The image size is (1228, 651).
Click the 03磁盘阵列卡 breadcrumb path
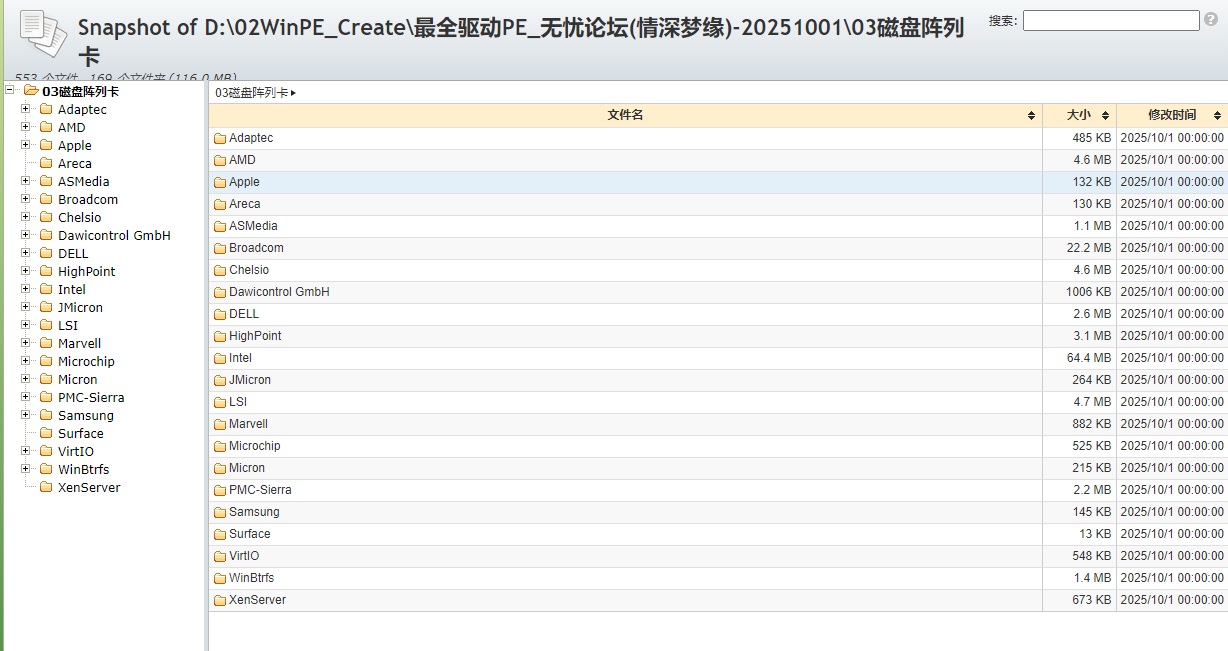point(251,93)
